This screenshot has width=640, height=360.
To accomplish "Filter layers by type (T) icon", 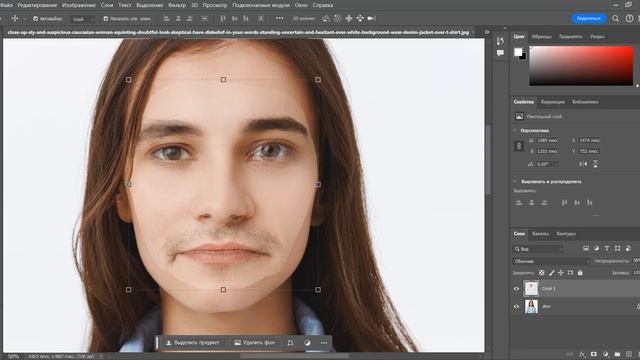I will pyautogui.click(x=607, y=248).
